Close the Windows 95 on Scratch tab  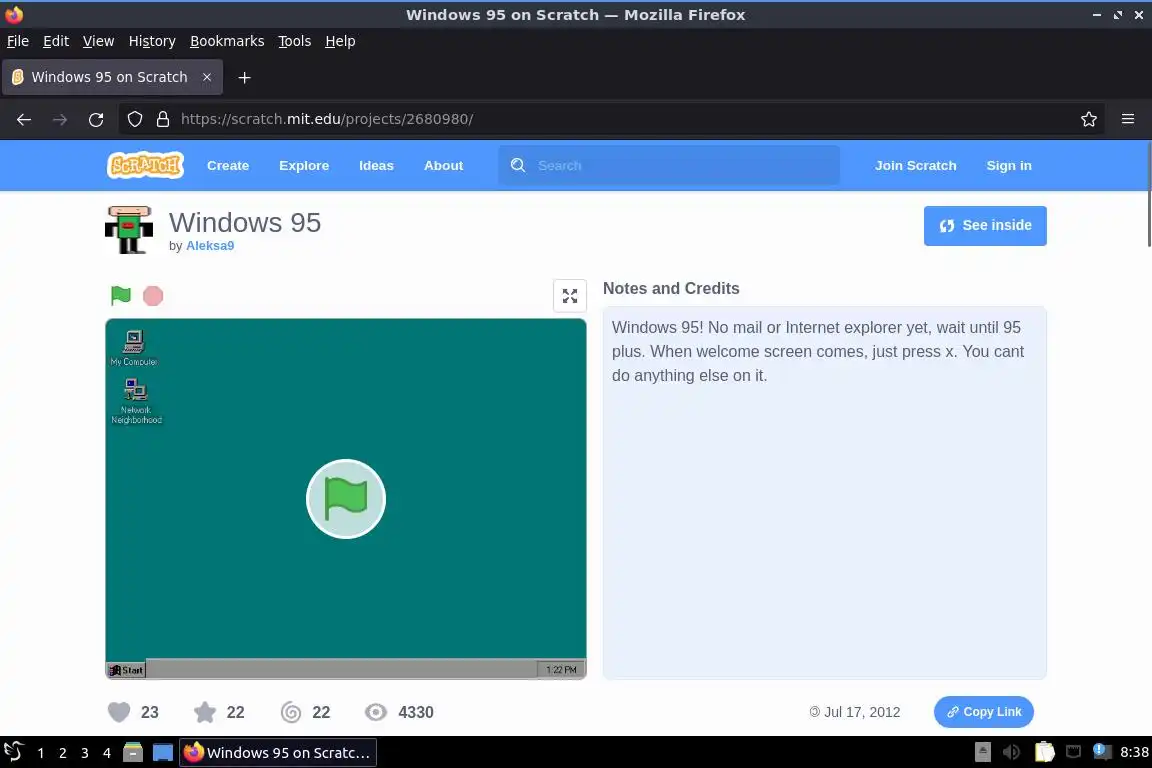(207, 77)
